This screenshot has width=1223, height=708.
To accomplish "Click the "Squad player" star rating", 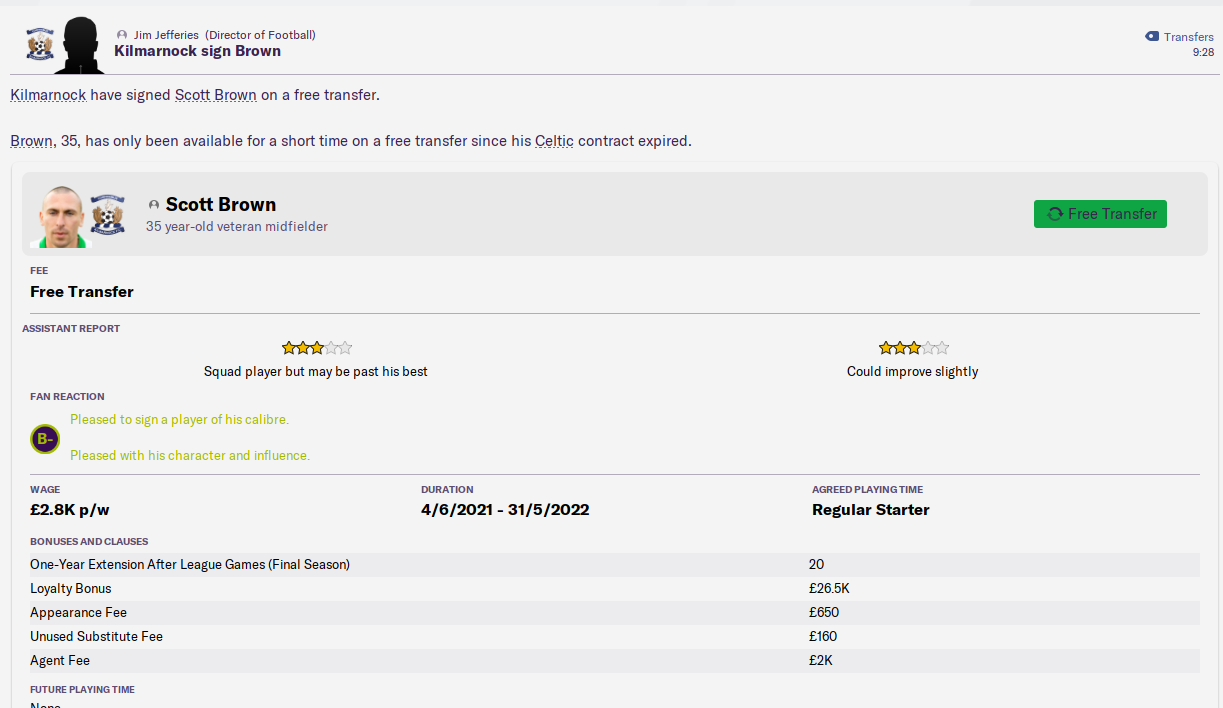I will [x=316, y=348].
